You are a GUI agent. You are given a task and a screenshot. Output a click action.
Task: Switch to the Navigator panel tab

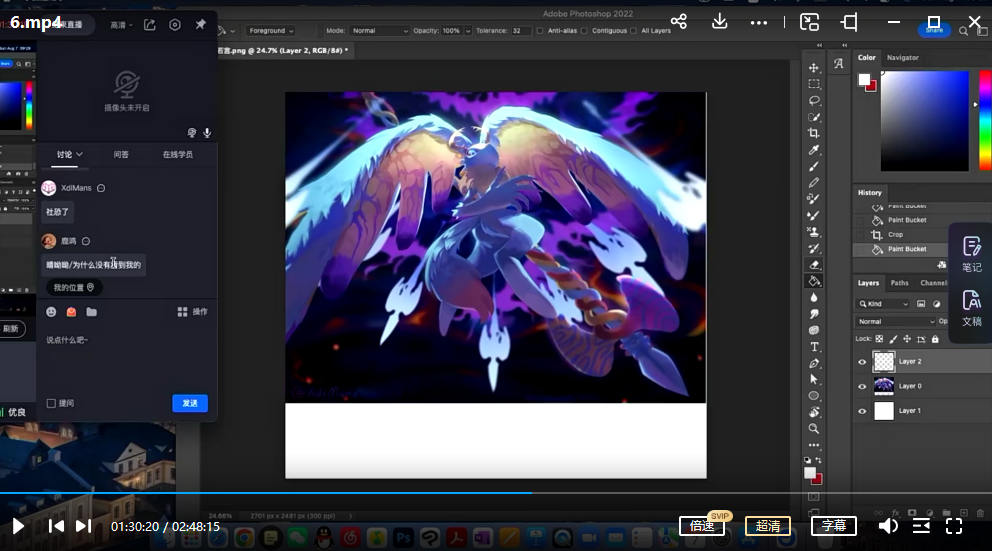click(x=902, y=58)
